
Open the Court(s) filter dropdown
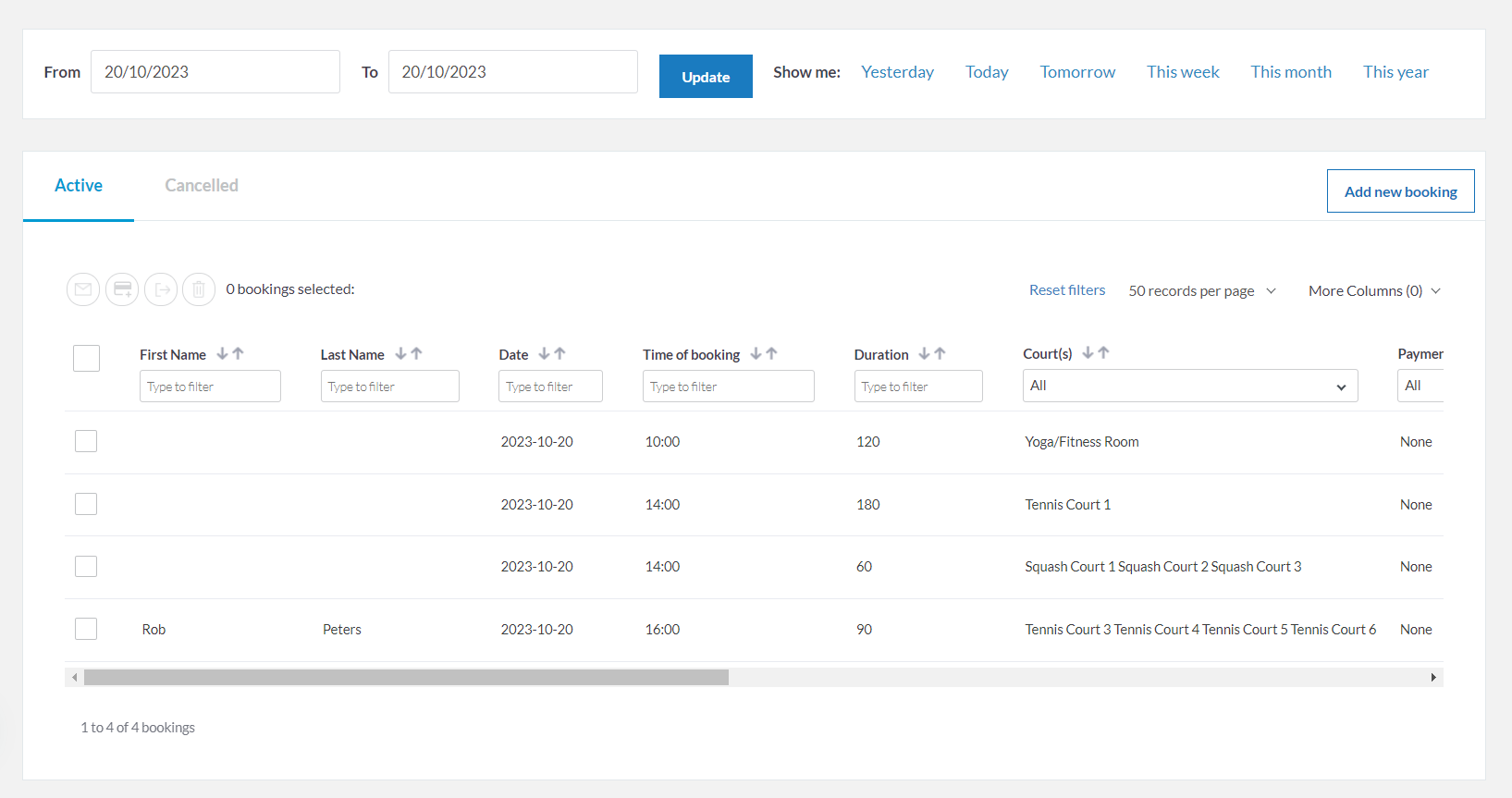pyautogui.click(x=1189, y=386)
